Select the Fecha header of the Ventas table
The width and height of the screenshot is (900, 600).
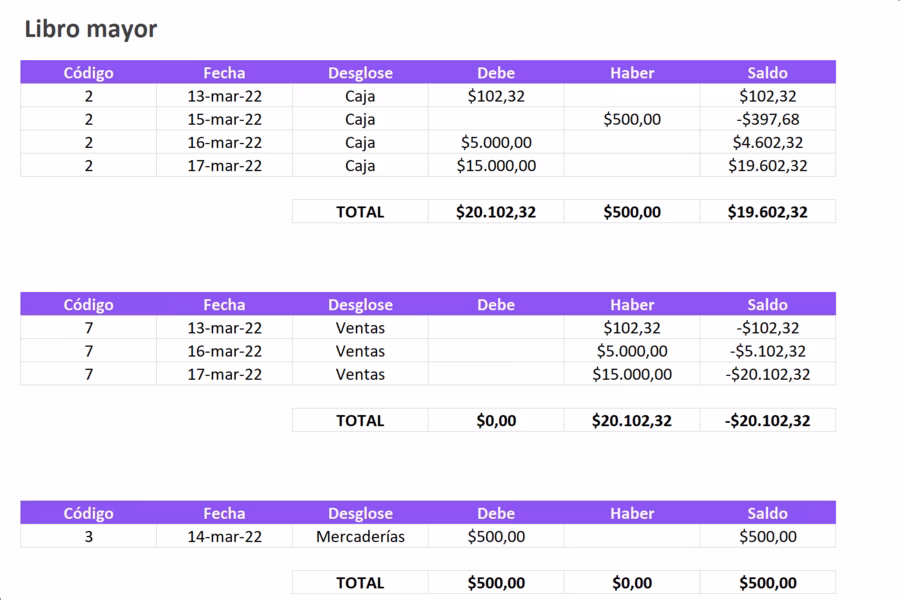(x=224, y=304)
